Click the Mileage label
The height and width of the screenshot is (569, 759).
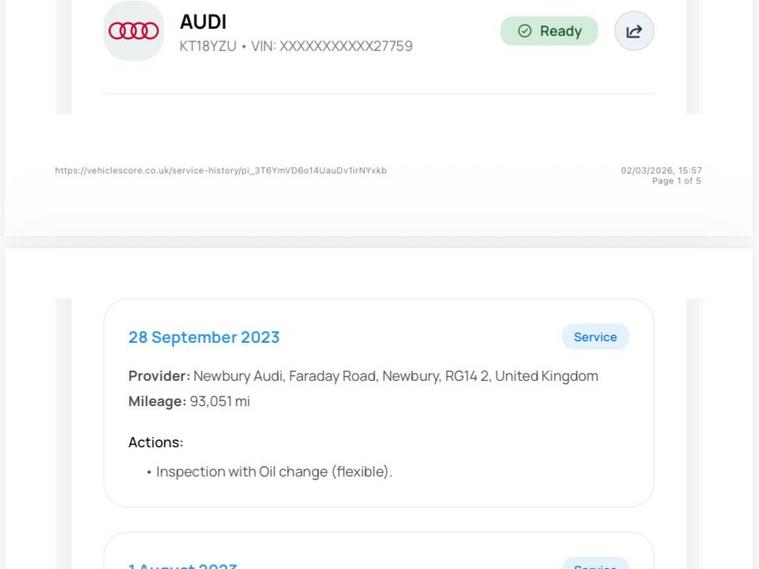157,401
